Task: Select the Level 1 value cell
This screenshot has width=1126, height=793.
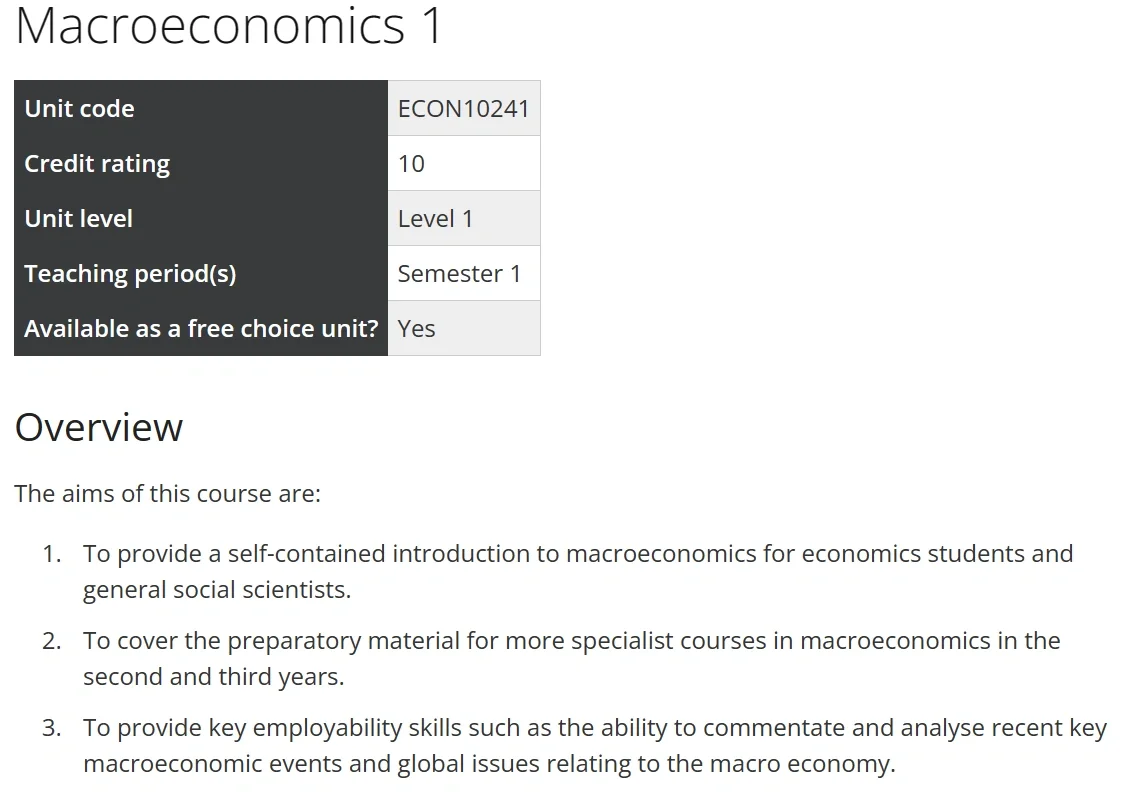Action: click(435, 219)
